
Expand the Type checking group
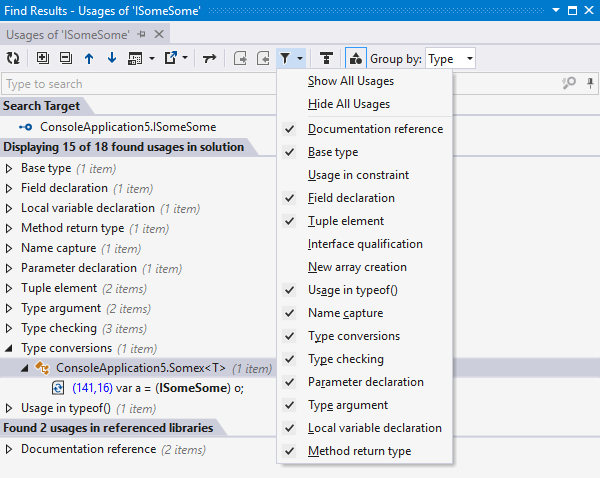point(10,328)
